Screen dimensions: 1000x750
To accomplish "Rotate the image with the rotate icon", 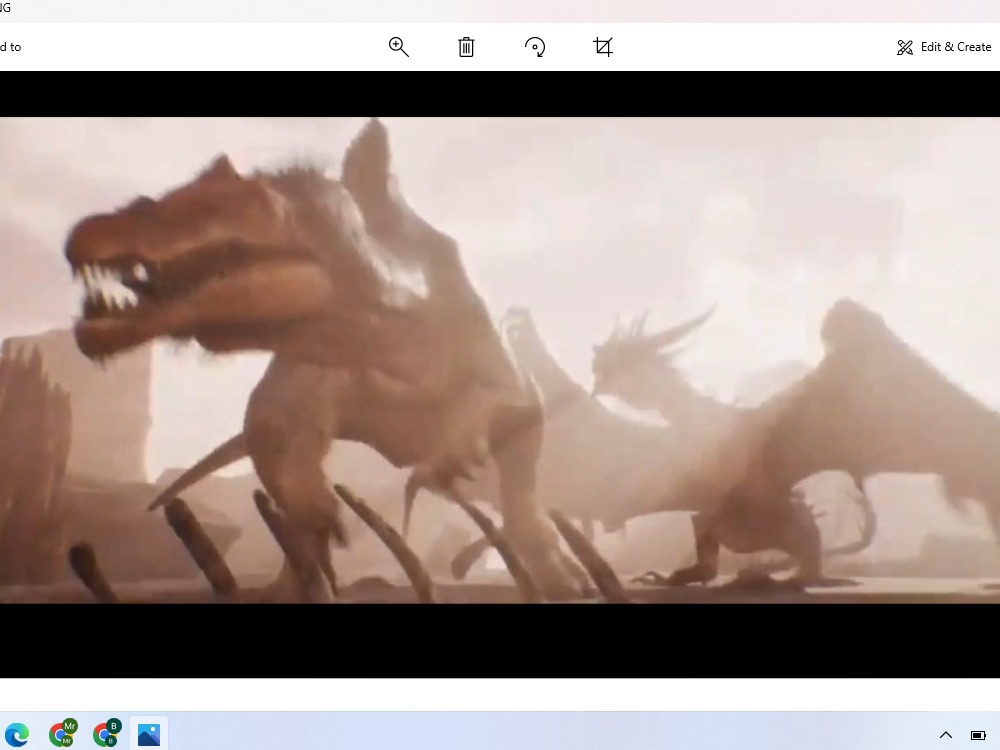I will (x=534, y=47).
